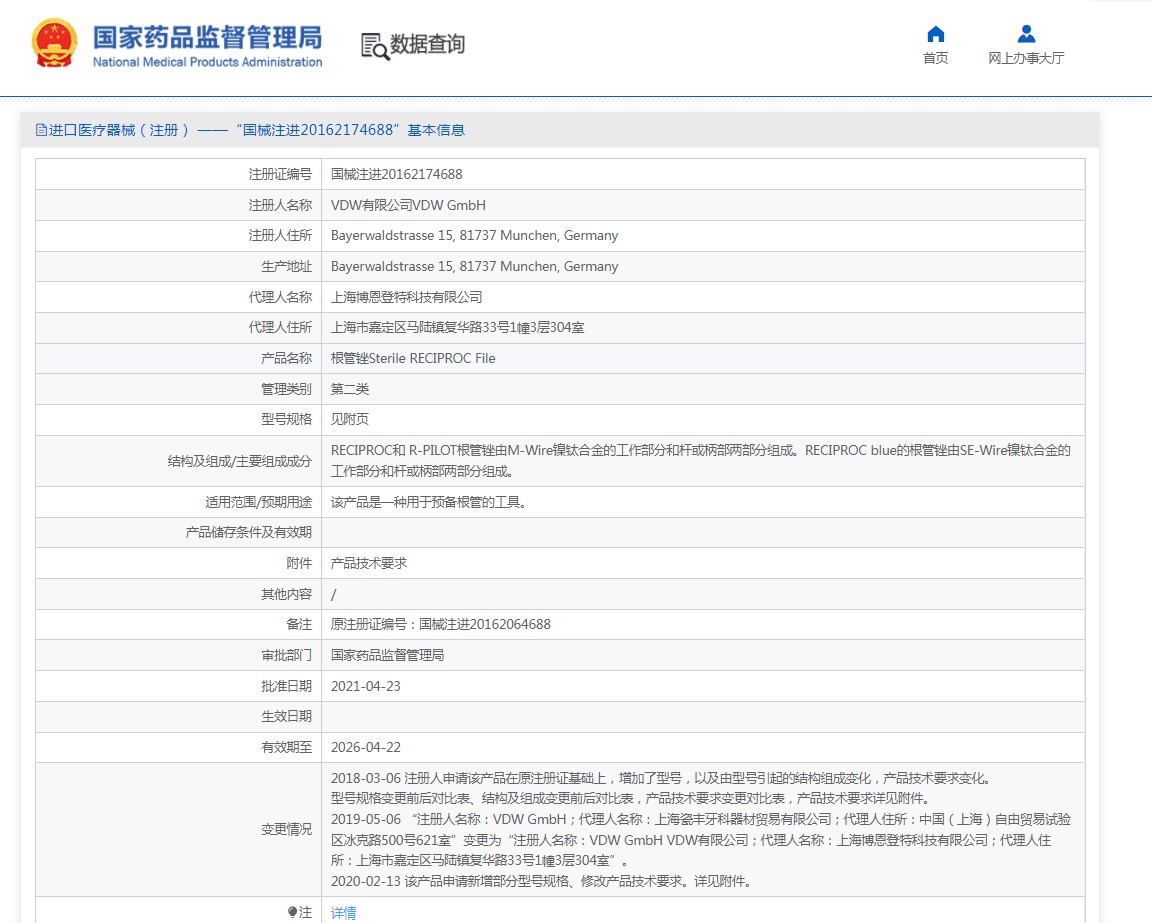Screen dimensions: 1152x923
Task: Click the 第二类 management category value
Action: (350, 389)
